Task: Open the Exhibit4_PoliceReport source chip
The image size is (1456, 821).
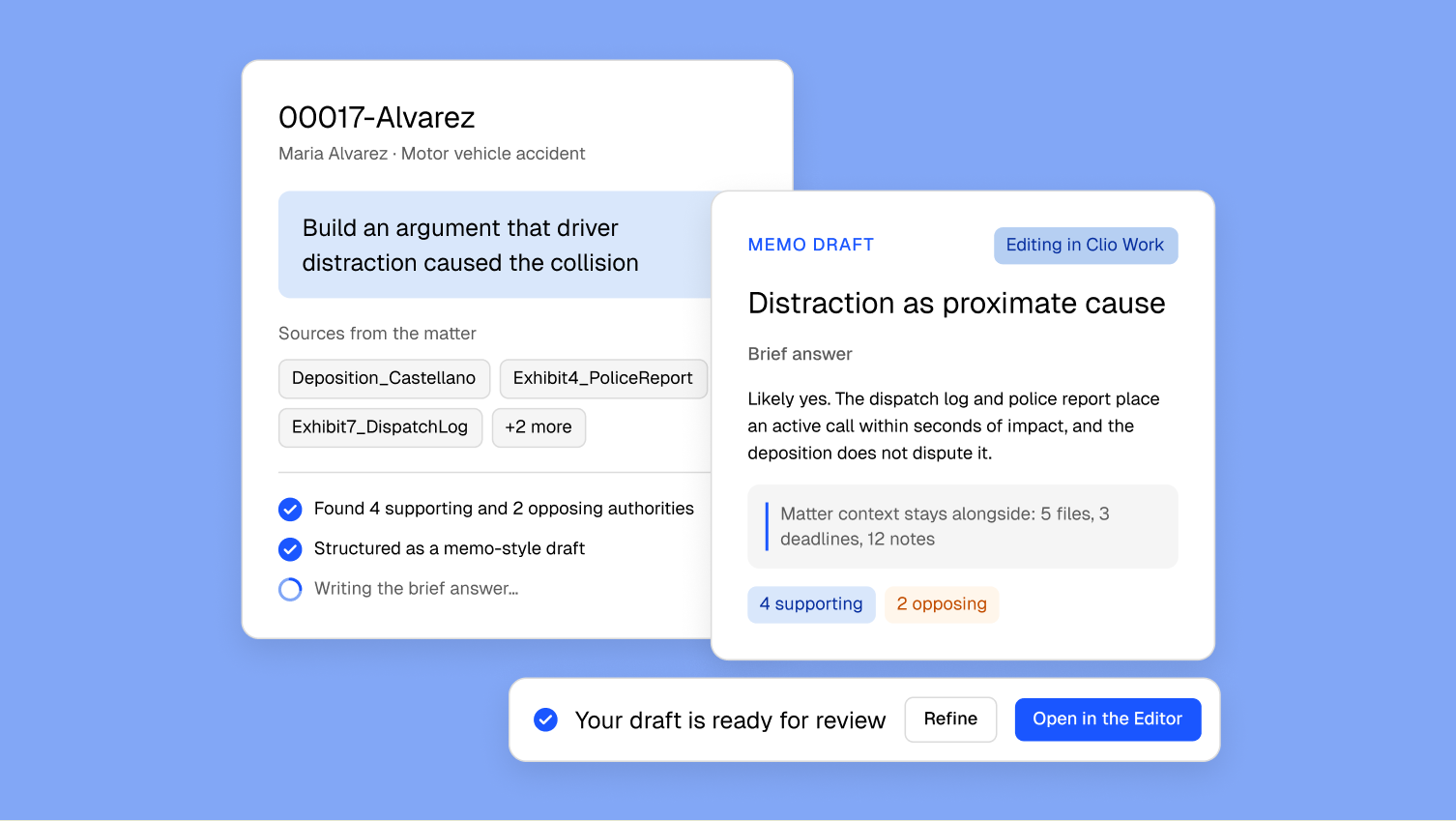Action: (603, 378)
